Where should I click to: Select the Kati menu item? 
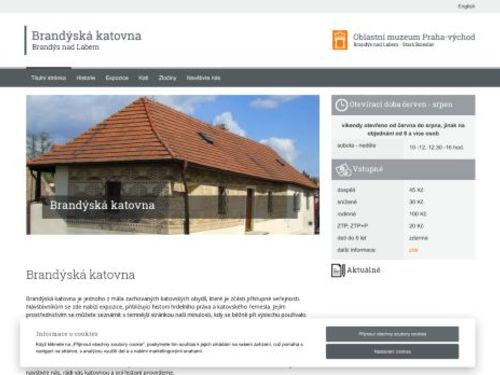tap(143, 78)
